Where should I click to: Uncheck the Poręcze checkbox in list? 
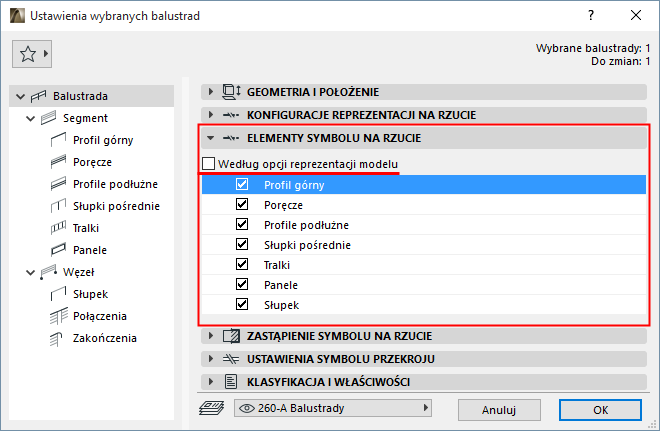pos(241,204)
